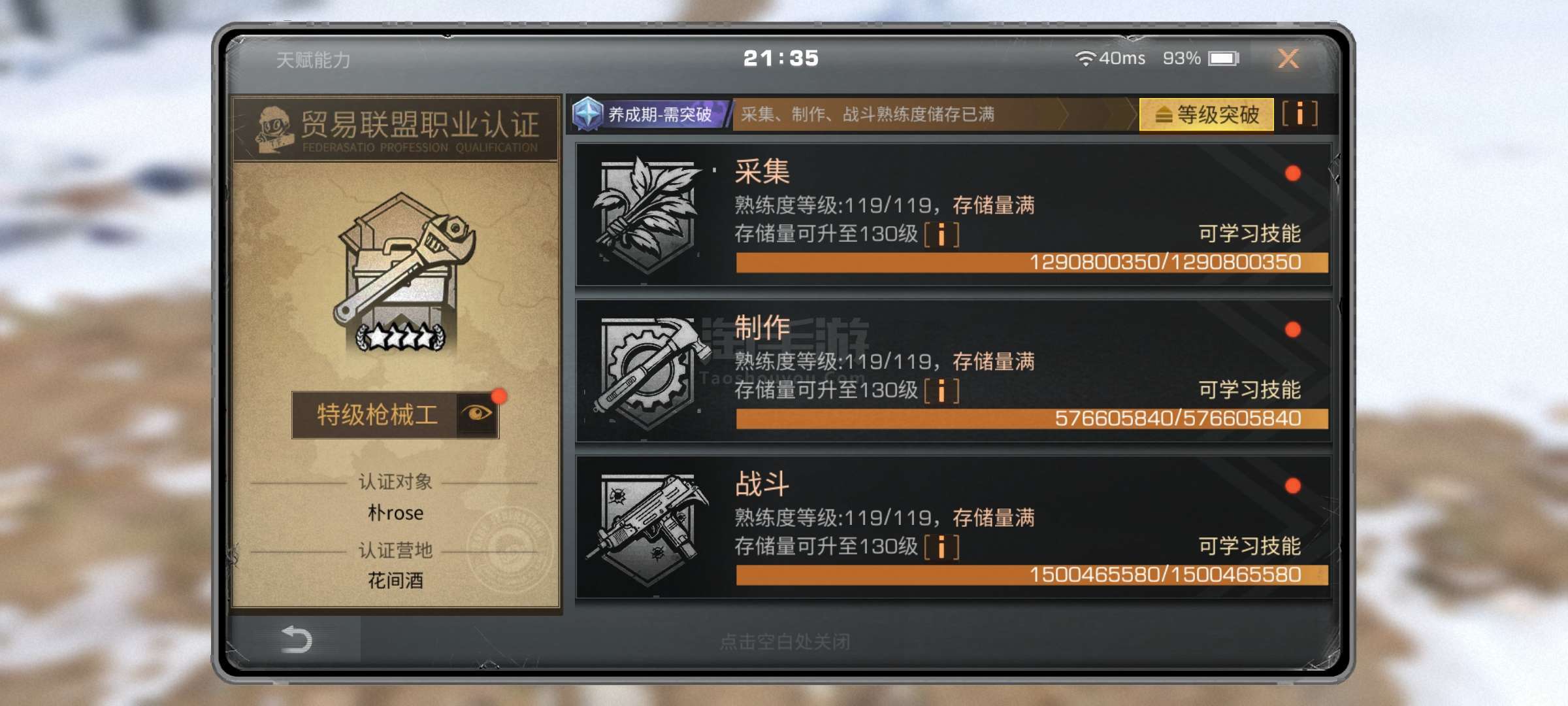1568x706 pixels.
Task: Open the 采集 gathering skill entry
Action: 953,214
